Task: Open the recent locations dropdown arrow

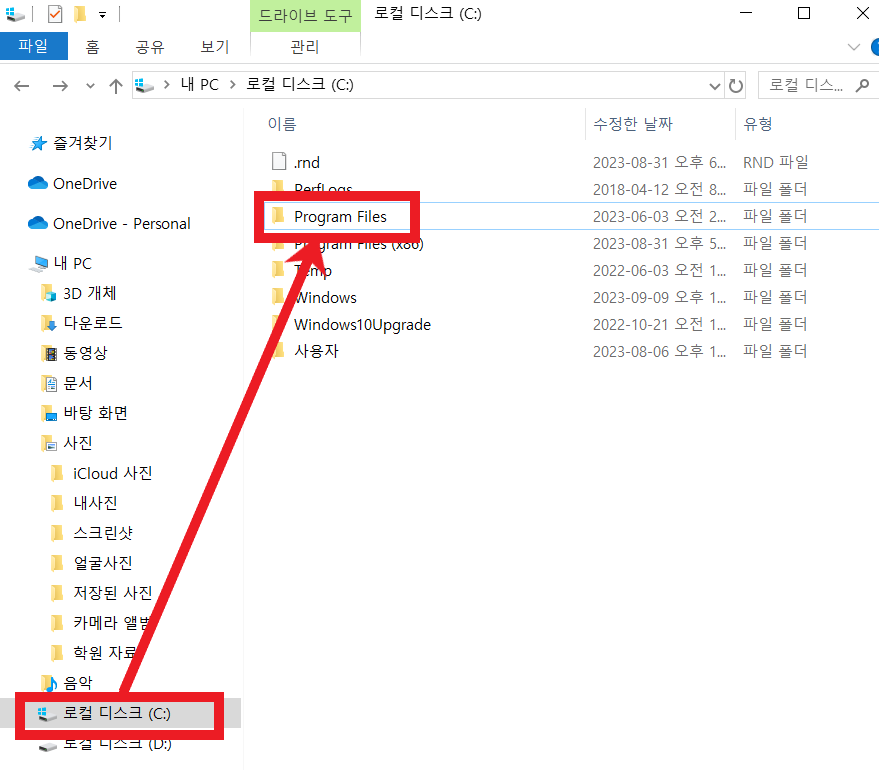Action: (x=90, y=86)
